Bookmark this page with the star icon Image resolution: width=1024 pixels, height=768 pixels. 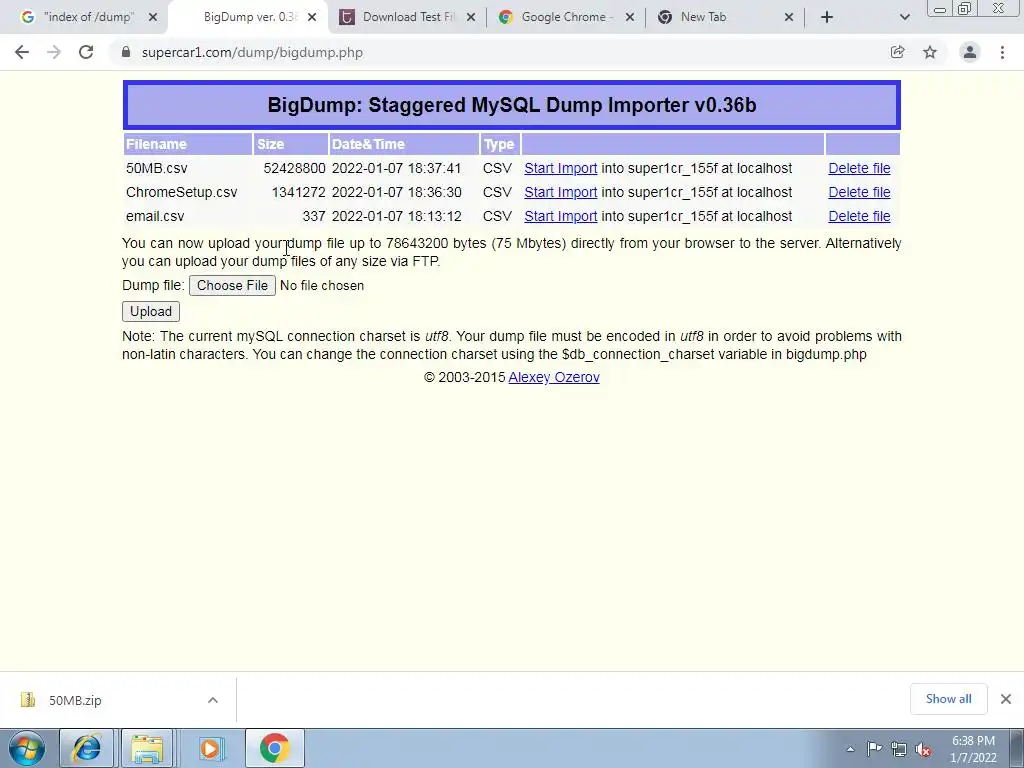(930, 52)
